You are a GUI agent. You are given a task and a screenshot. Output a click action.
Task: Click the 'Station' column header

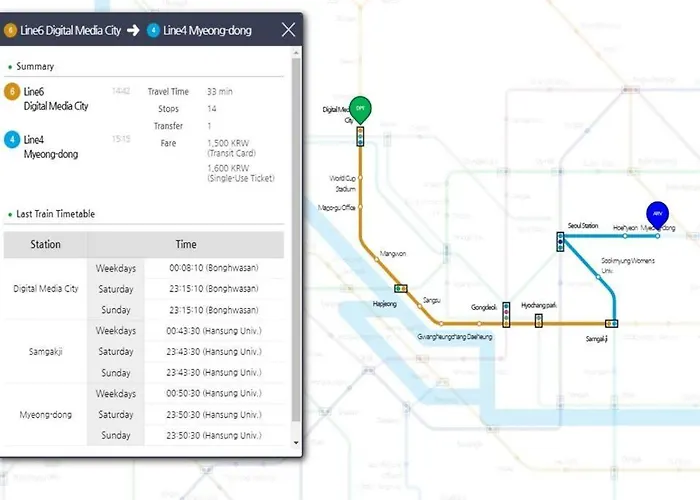click(45, 244)
